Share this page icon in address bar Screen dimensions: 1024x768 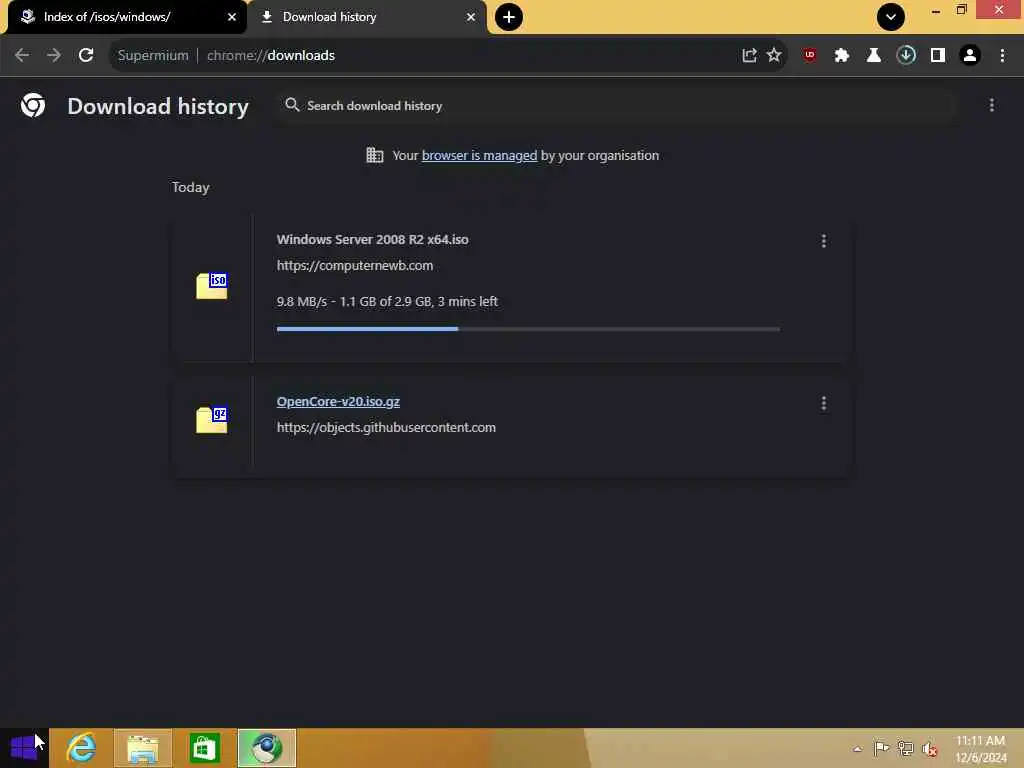point(749,56)
